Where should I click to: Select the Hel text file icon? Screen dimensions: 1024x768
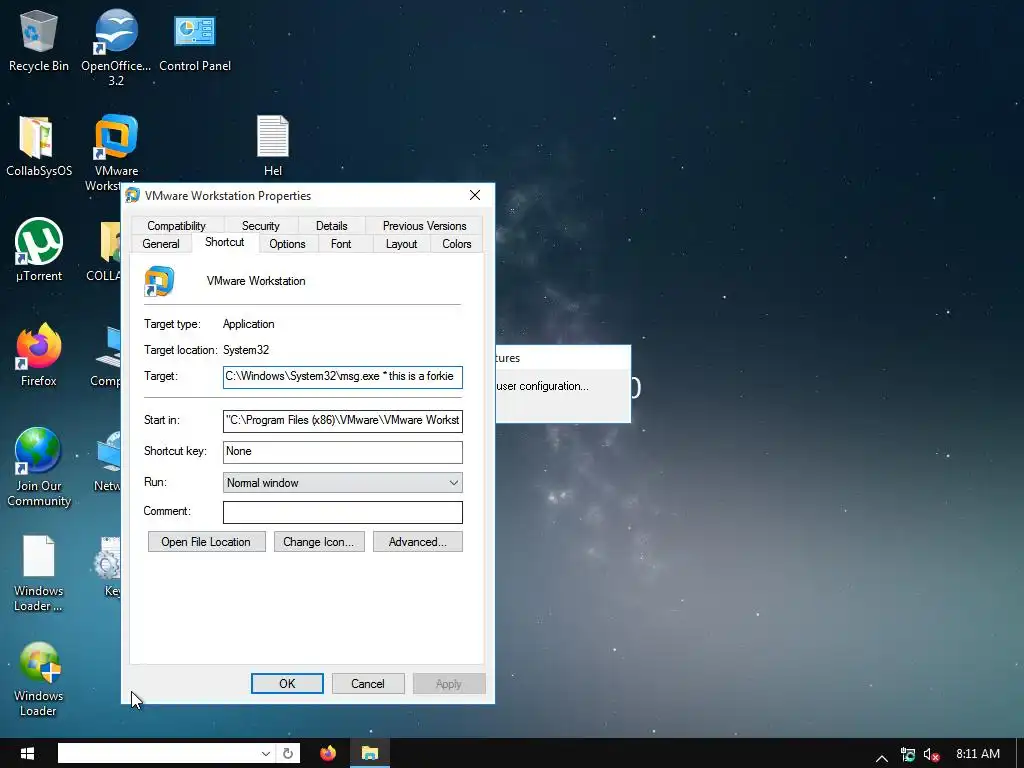coord(272,146)
